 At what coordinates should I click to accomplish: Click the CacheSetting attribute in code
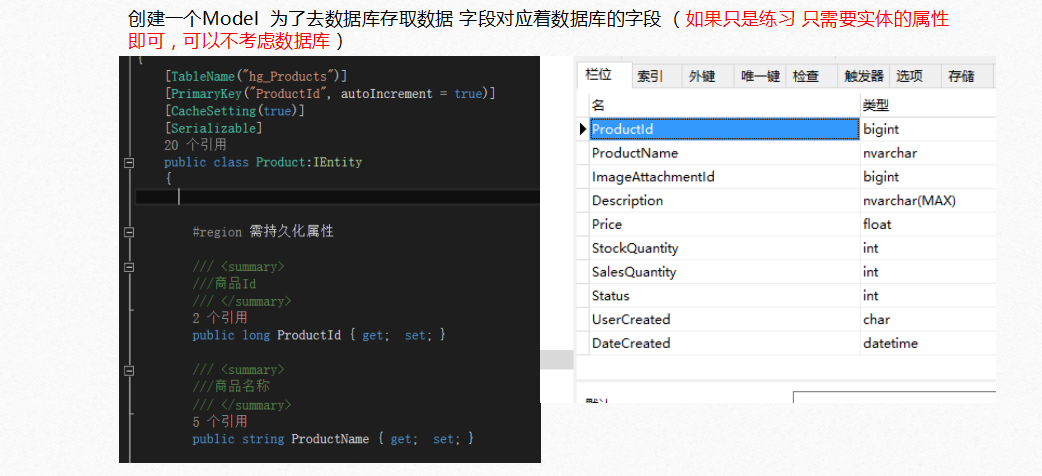[213, 111]
